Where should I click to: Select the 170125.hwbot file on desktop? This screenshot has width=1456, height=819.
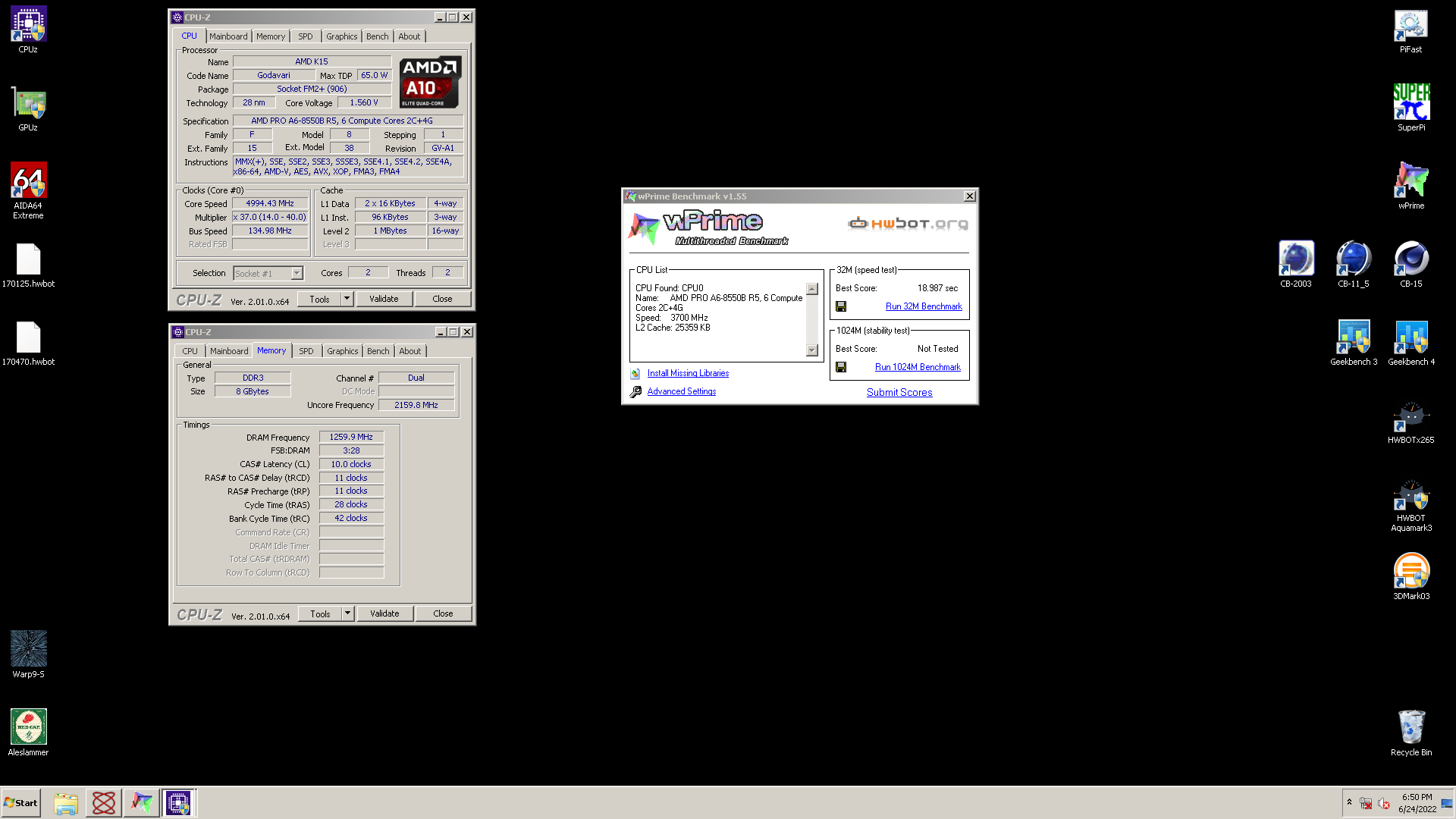[x=28, y=265]
